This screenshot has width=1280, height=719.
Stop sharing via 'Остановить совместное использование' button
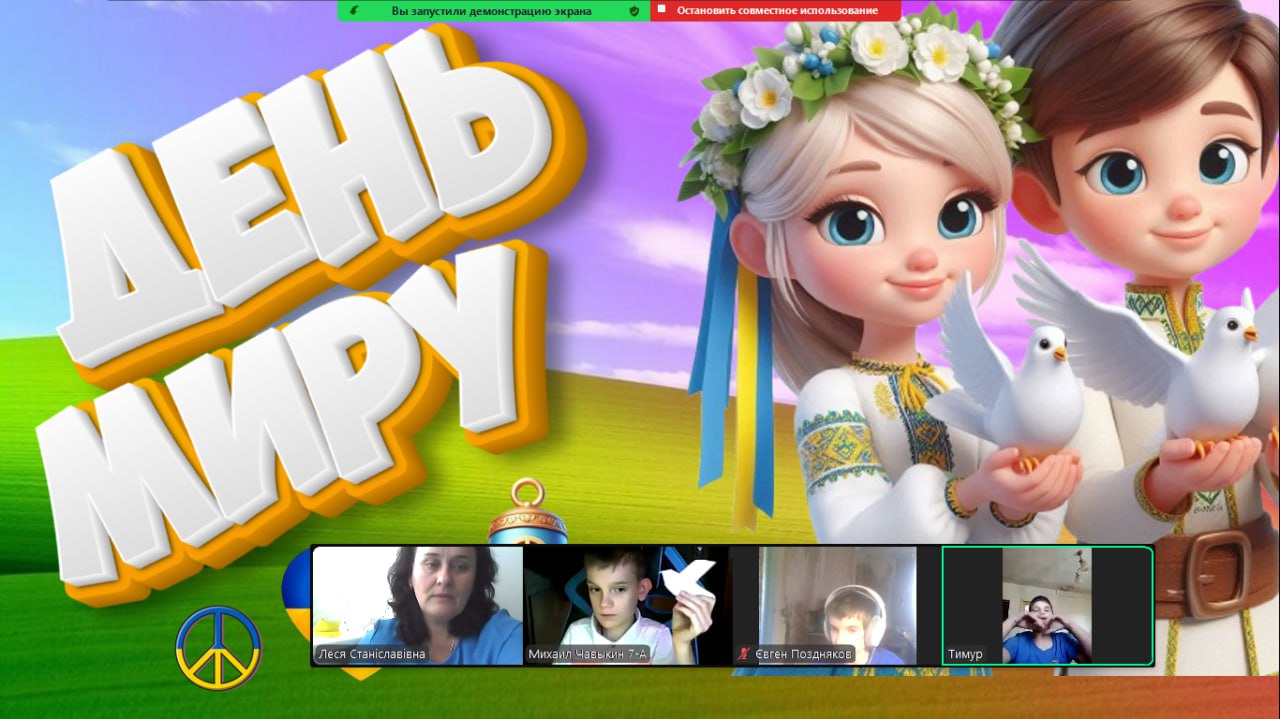(x=775, y=11)
